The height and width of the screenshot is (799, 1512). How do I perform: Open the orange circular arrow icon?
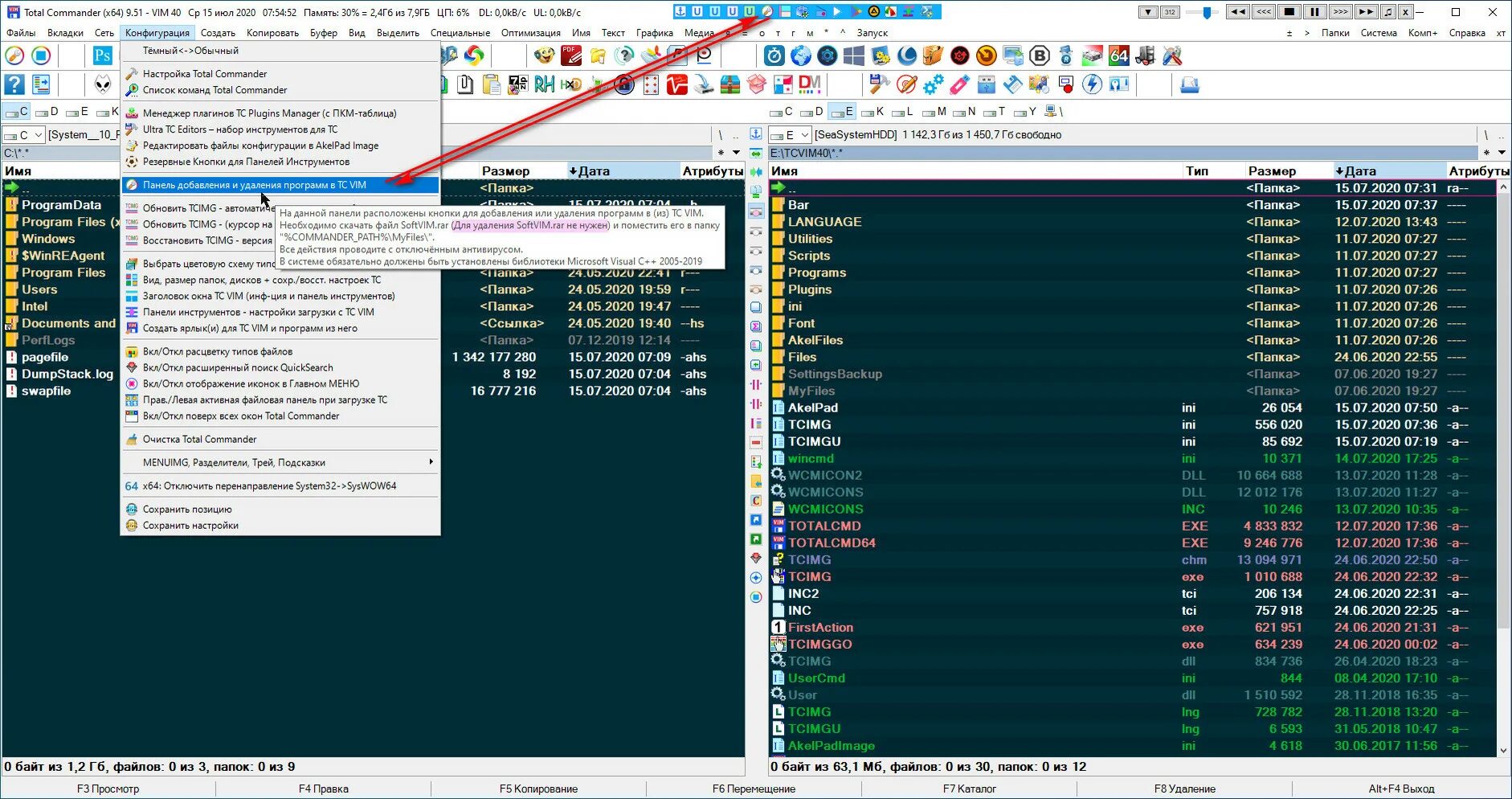(x=987, y=55)
